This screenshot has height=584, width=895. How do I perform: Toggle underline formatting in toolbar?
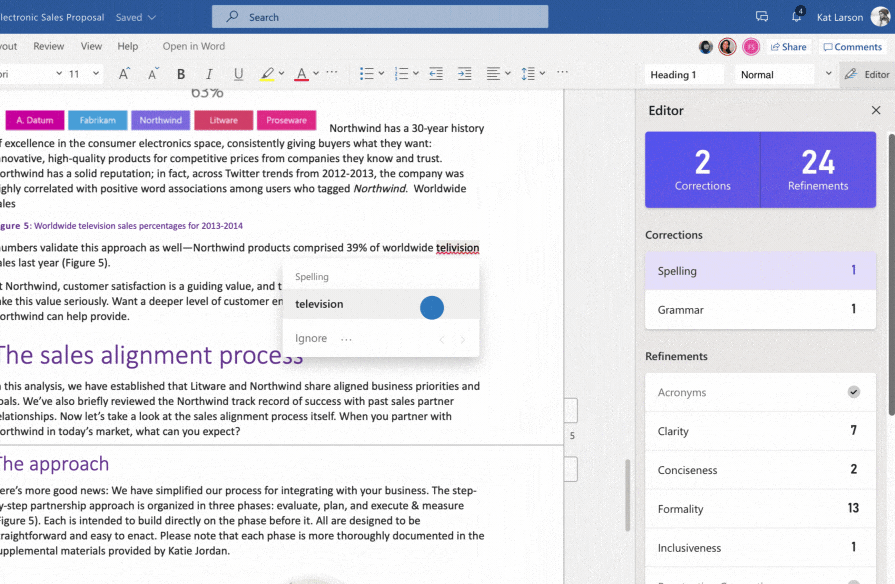tap(238, 74)
